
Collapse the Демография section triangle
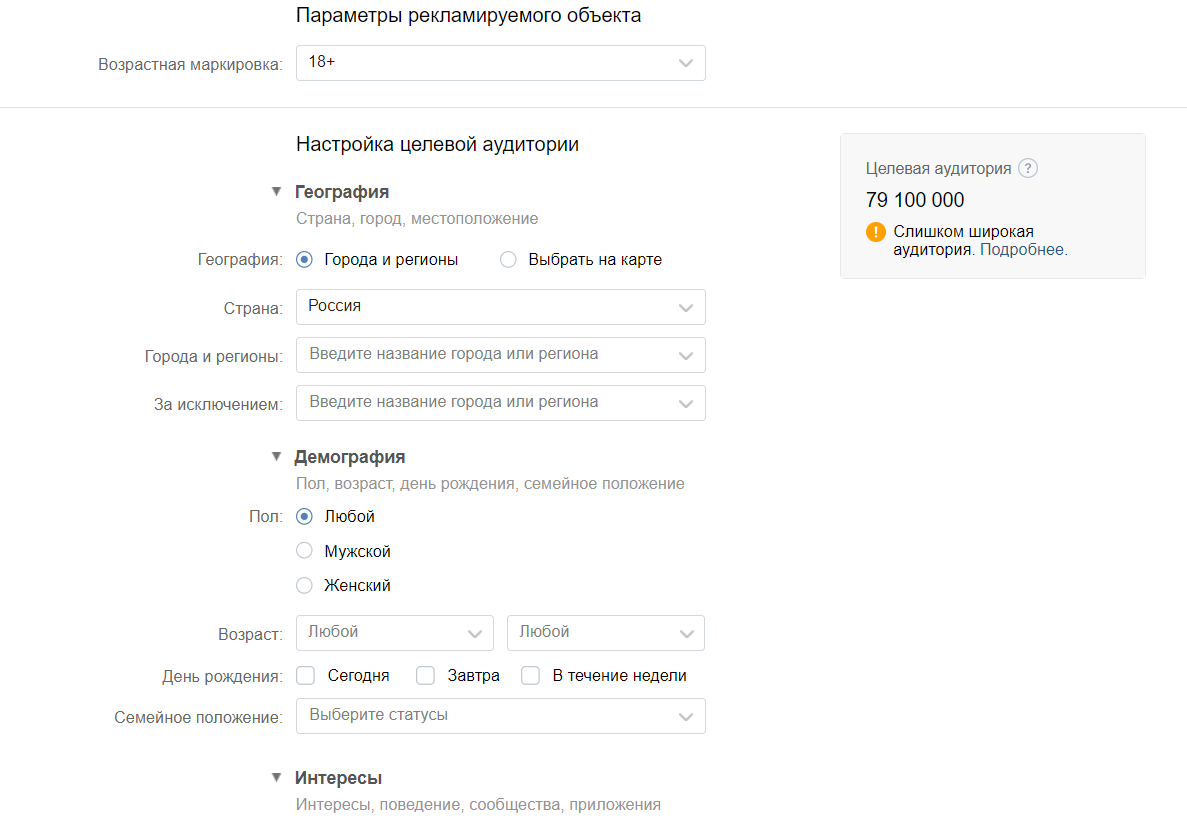pos(276,456)
